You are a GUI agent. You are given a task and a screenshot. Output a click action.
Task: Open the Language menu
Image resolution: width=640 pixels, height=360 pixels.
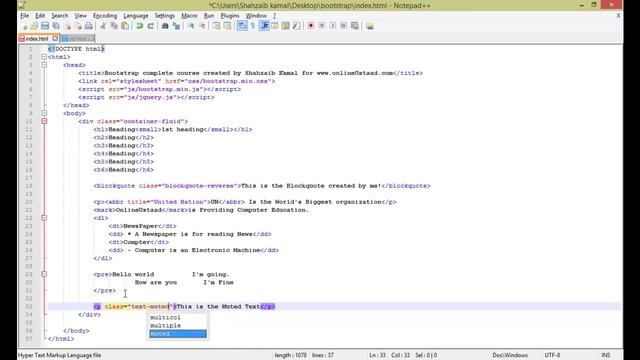click(x=136, y=16)
